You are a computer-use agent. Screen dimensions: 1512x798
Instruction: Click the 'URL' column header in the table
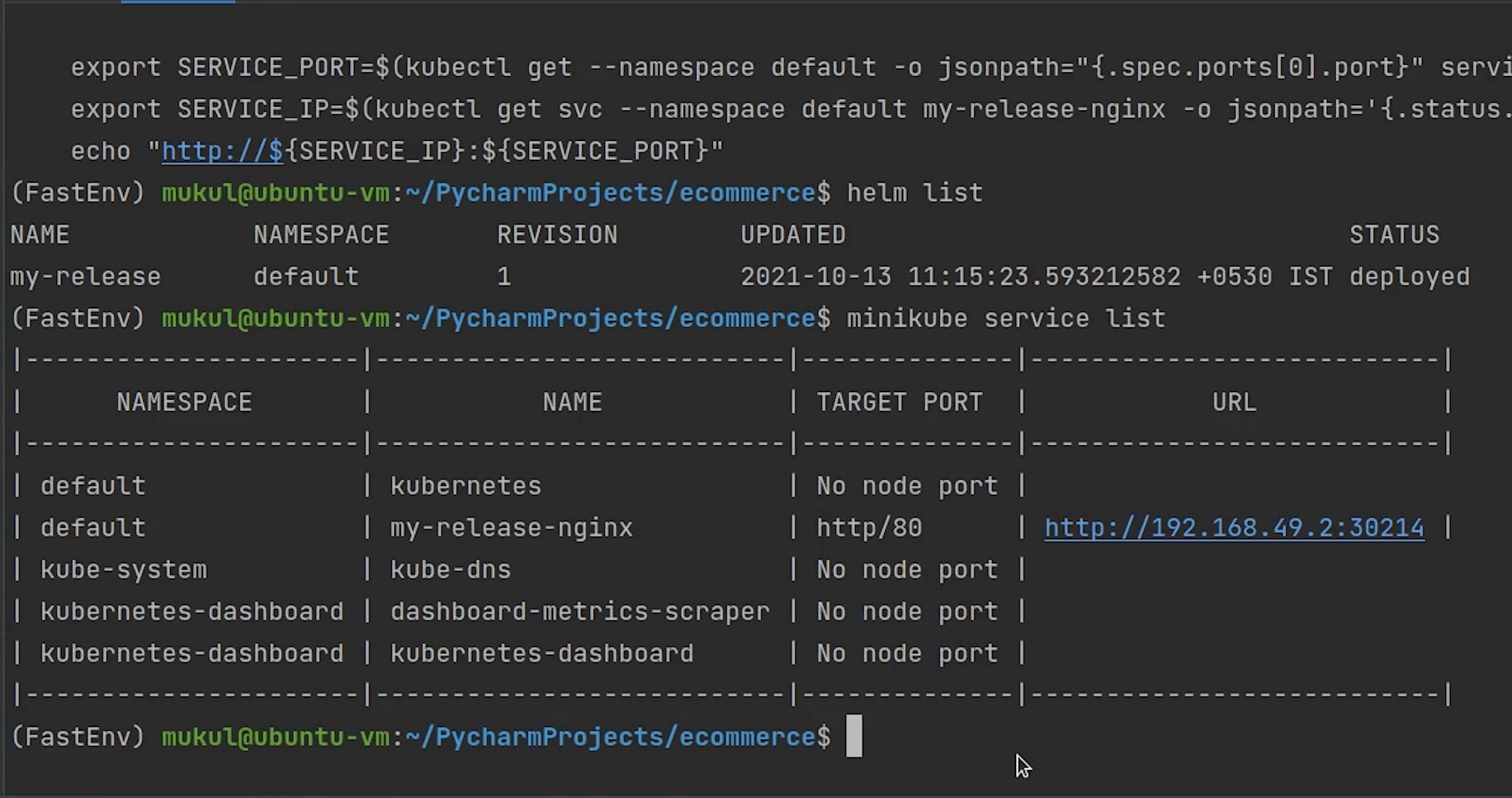pyautogui.click(x=1234, y=402)
